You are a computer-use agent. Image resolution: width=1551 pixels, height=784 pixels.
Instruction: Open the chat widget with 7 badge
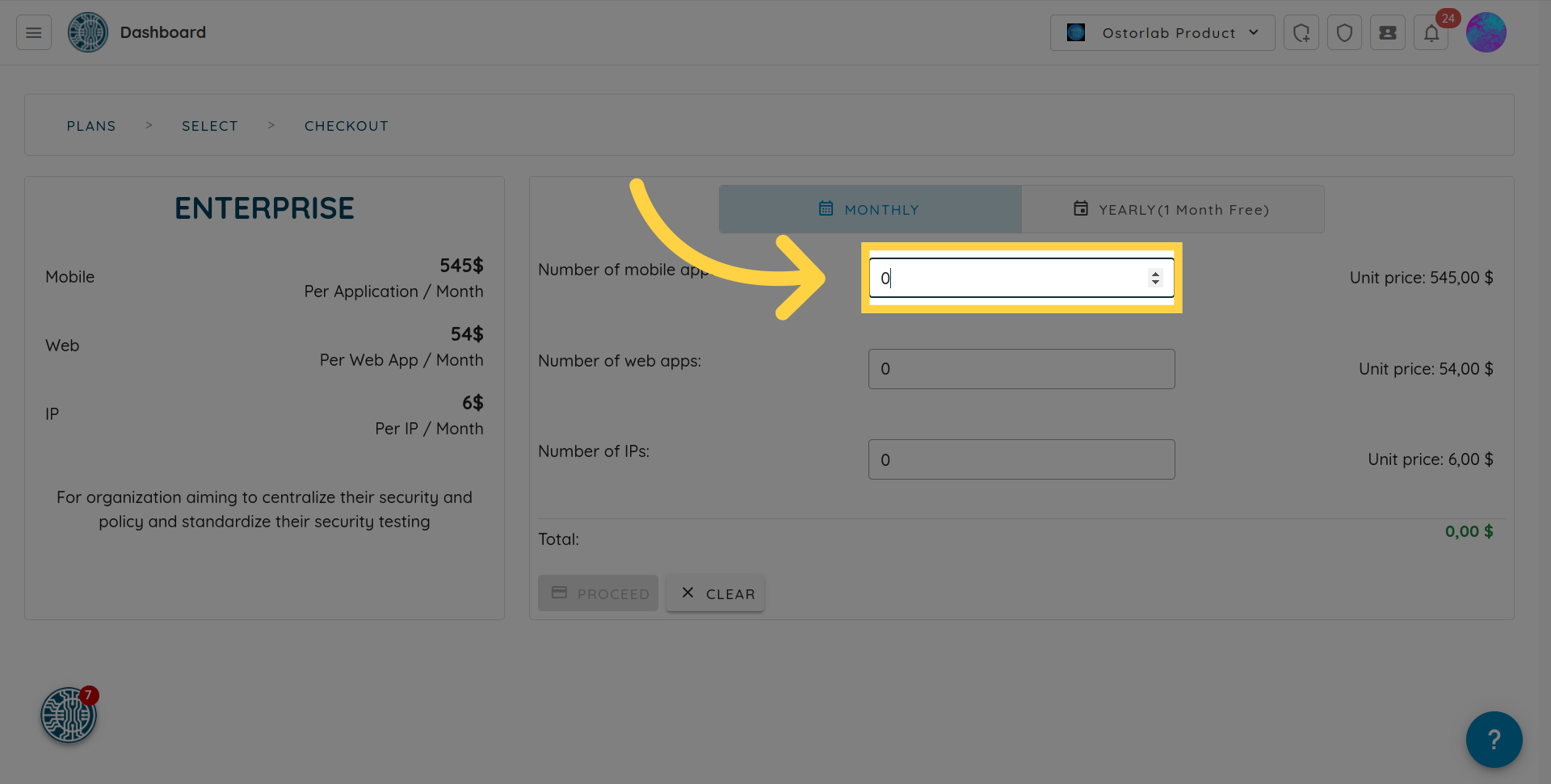[x=69, y=715]
